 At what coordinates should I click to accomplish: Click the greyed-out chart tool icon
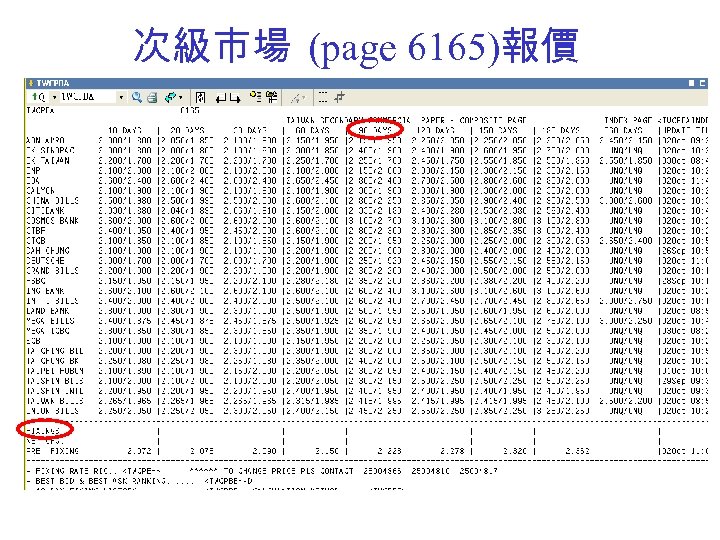click(x=298, y=98)
